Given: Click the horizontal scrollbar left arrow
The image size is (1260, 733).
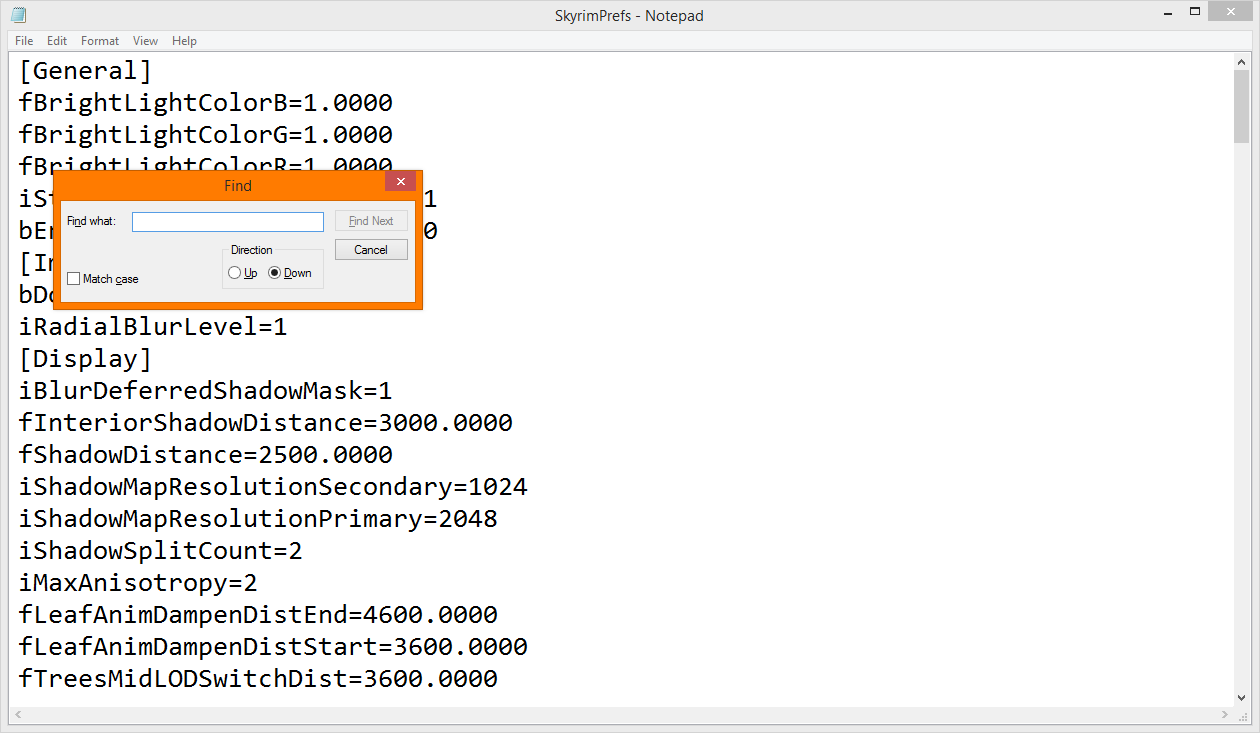Looking at the screenshot, I should [17, 715].
